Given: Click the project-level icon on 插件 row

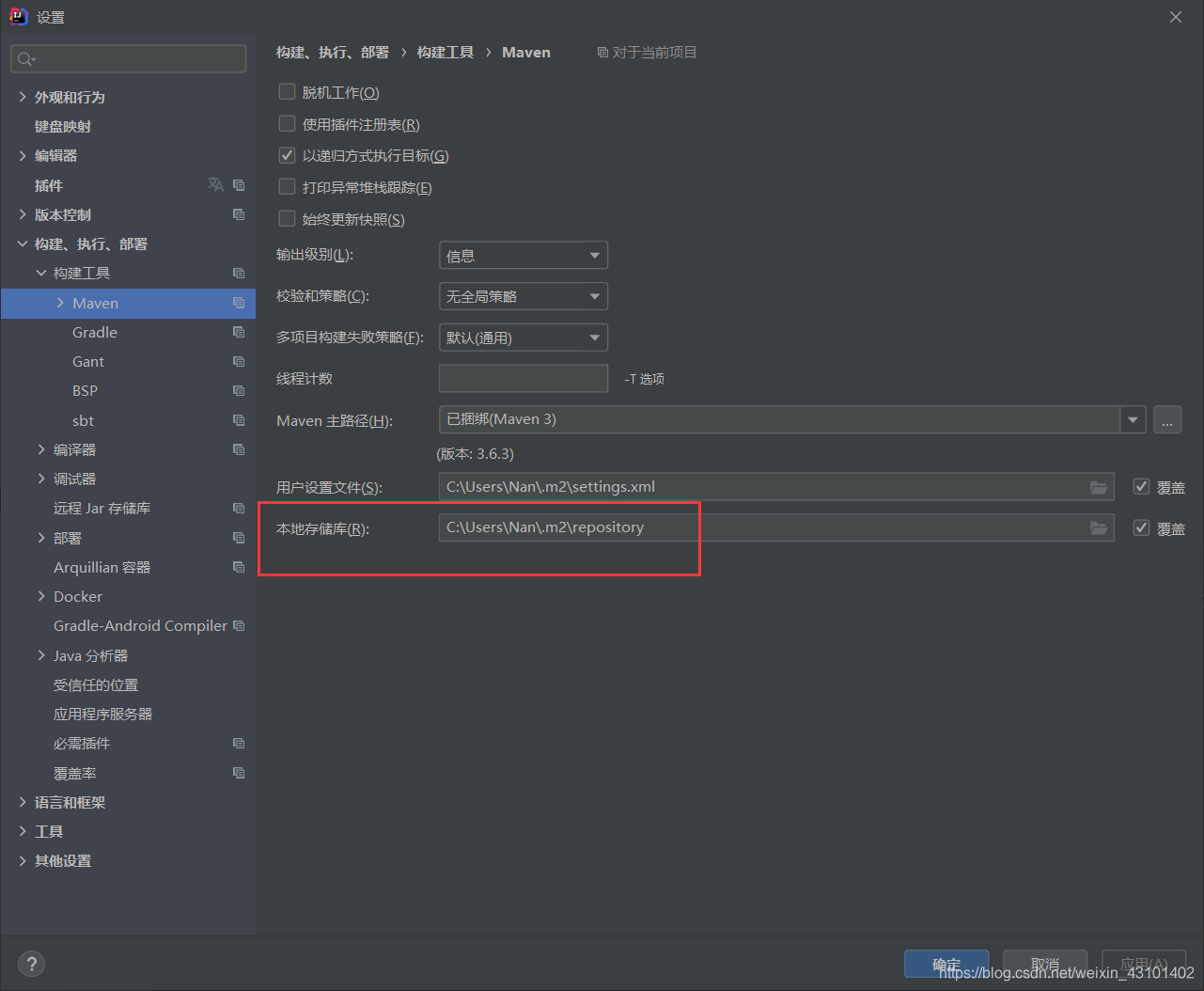Looking at the screenshot, I should click(239, 185).
